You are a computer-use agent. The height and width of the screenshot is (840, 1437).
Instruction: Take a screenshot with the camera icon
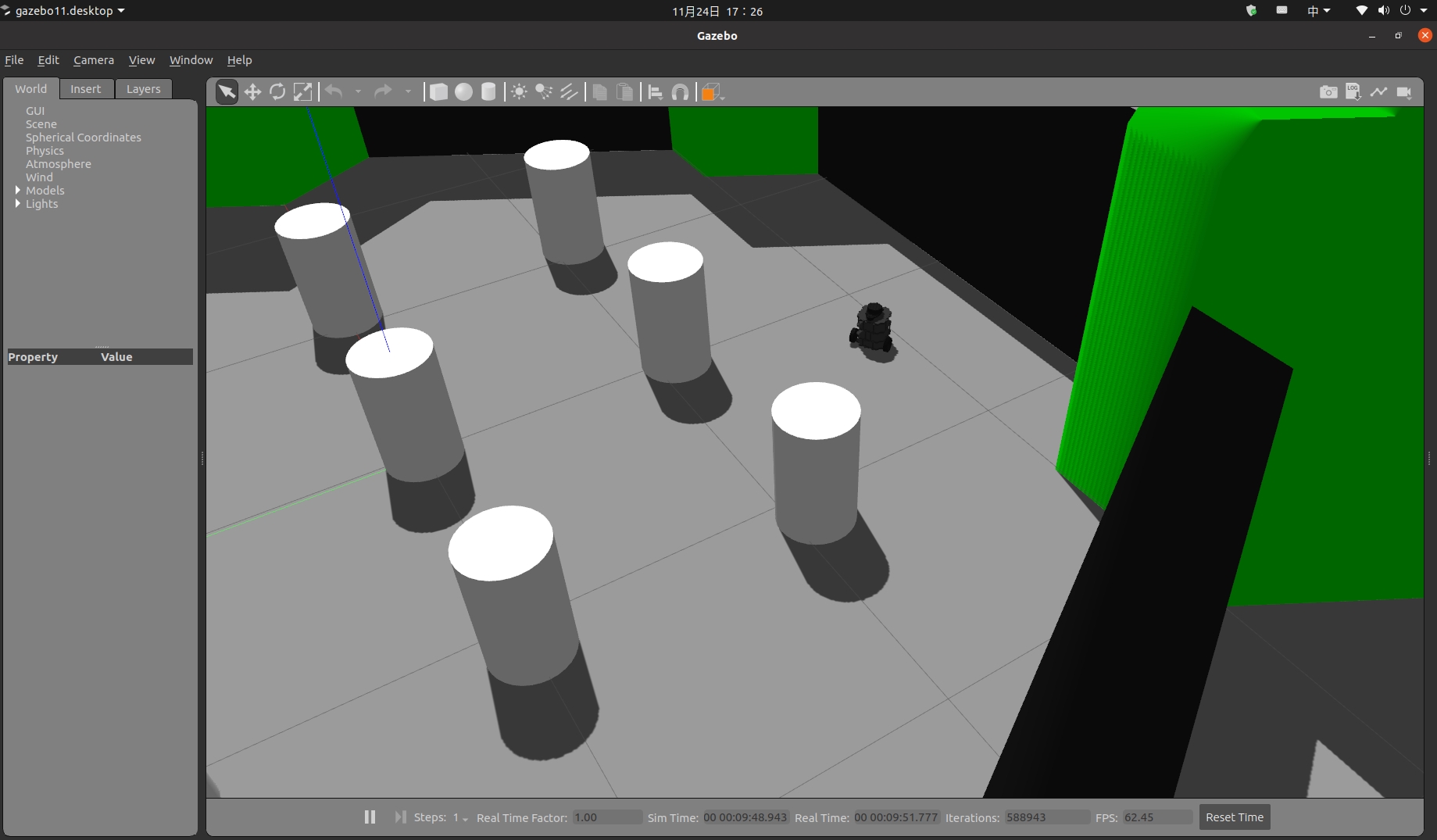(x=1328, y=91)
